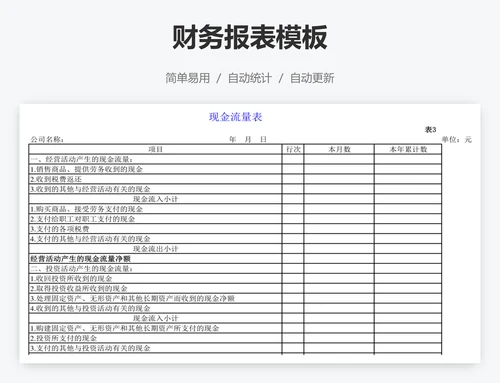Click the 年 月 日 date text

click(248, 139)
